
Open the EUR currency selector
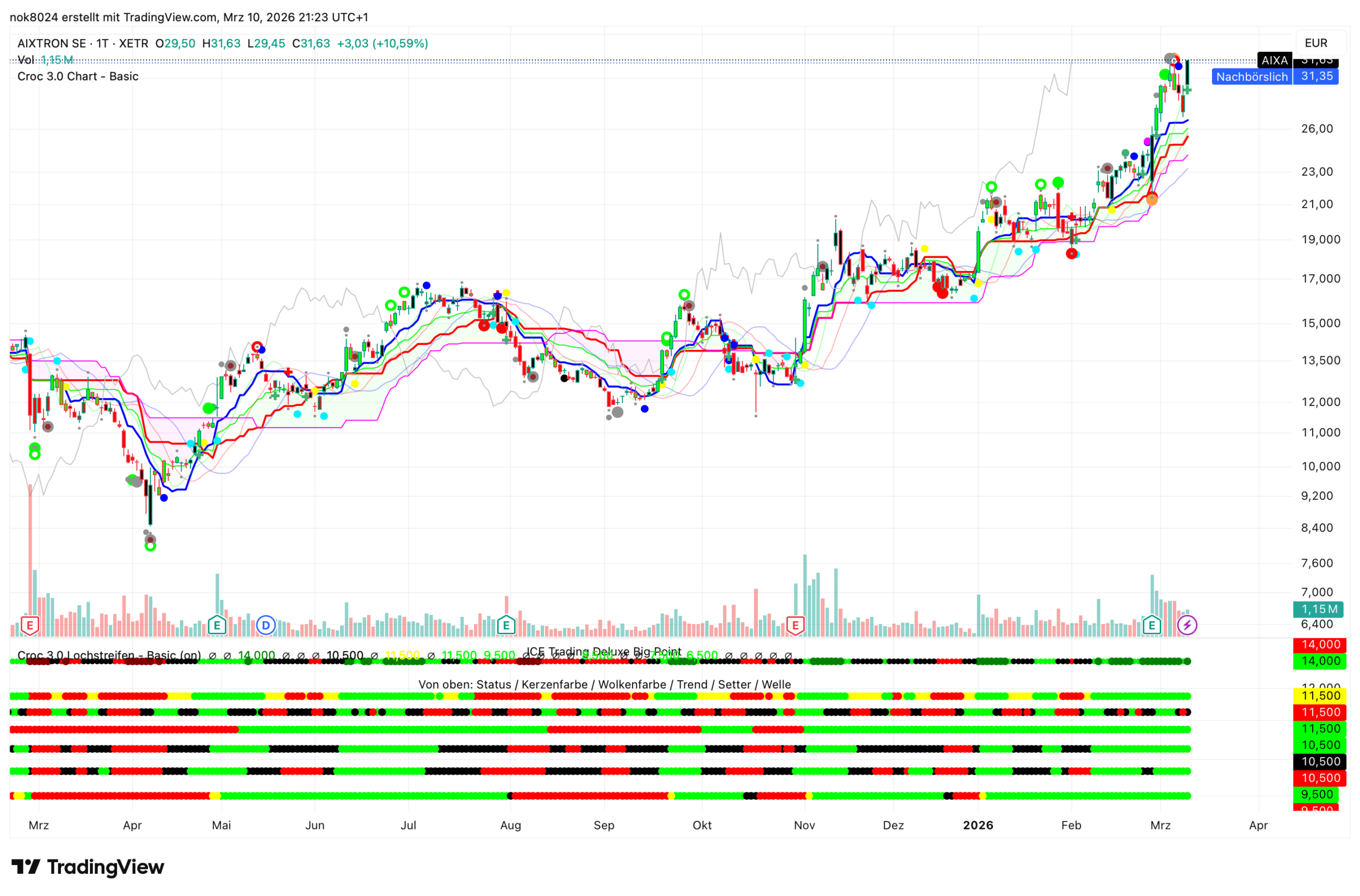pos(1315,43)
